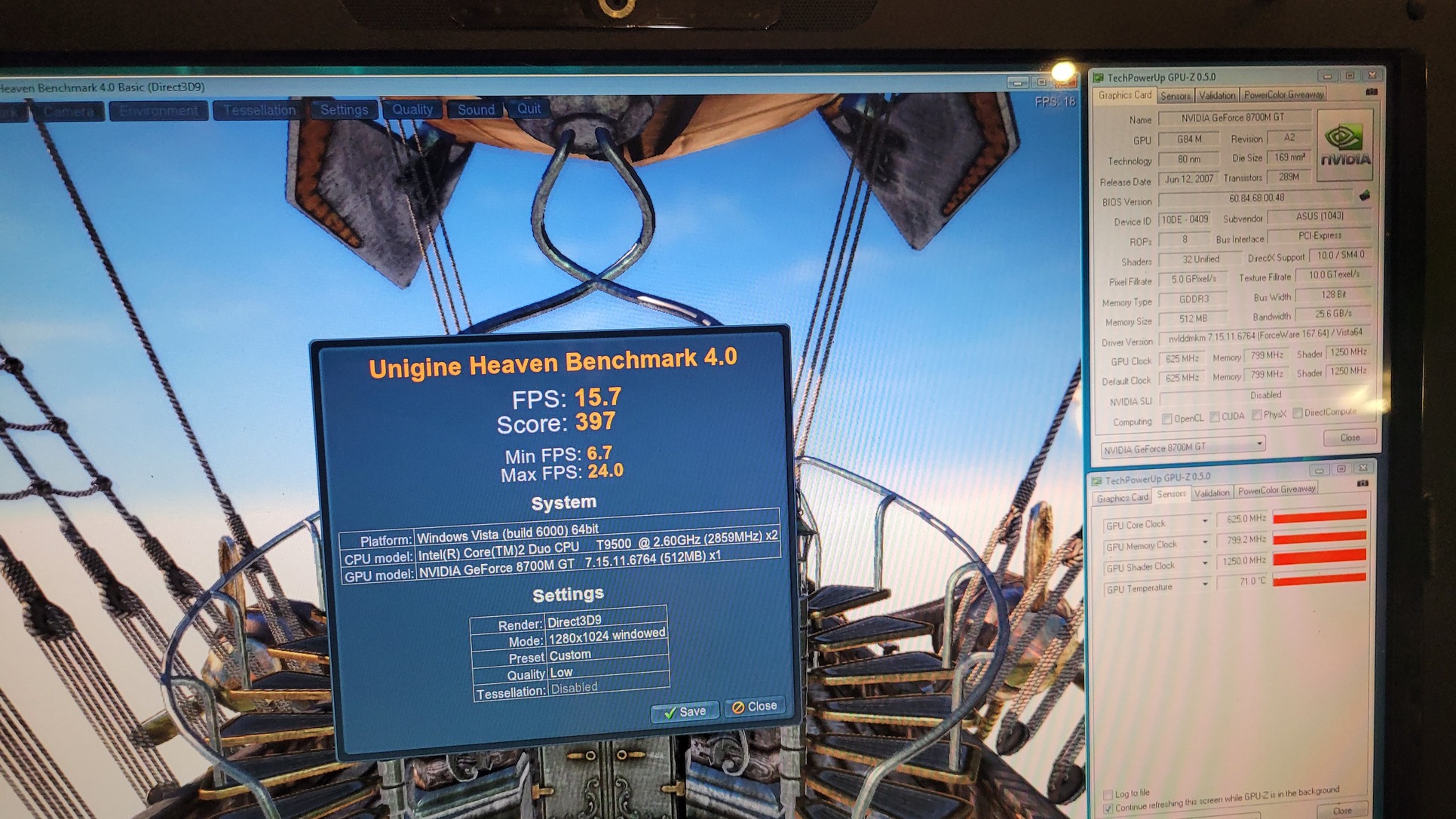Expand the GPU Core Clock sensor dropdown
The height and width of the screenshot is (819, 1456).
1204,521
